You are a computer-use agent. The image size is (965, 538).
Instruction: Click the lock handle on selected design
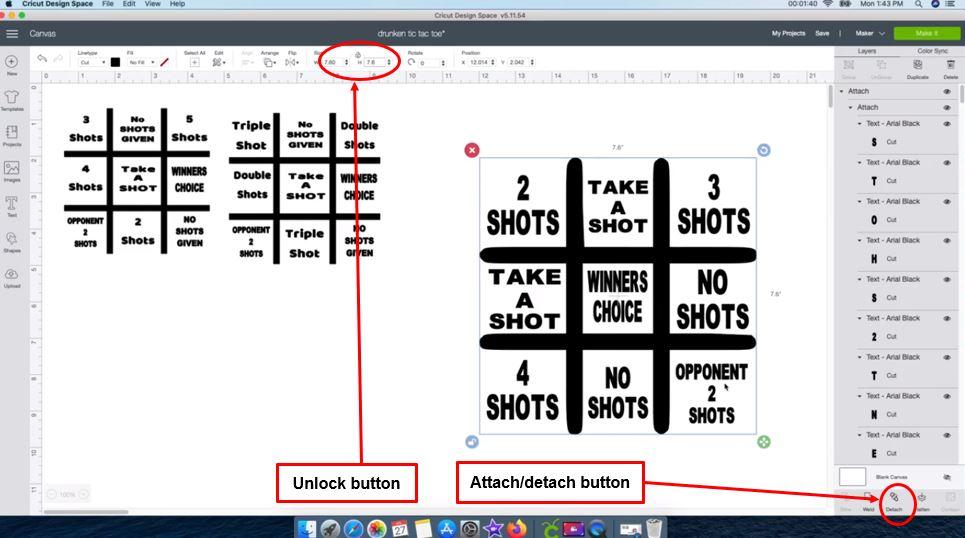tap(472, 442)
